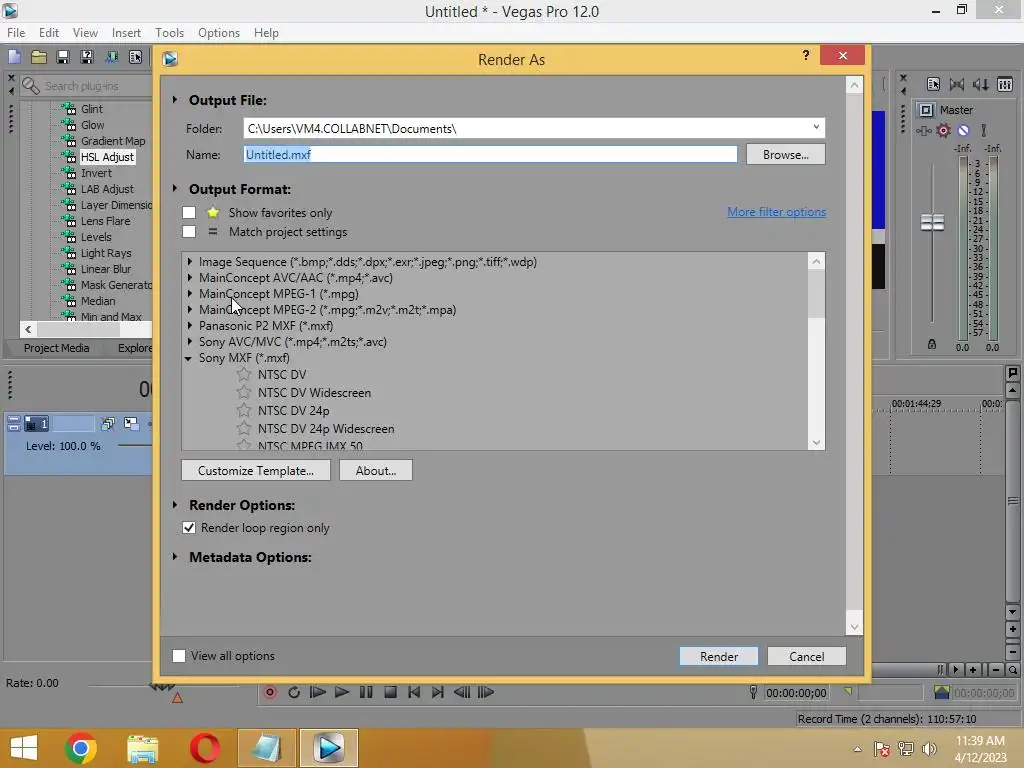Switch to the Explorer tab
Viewport: 1024px width, 768px height.
click(x=133, y=348)
